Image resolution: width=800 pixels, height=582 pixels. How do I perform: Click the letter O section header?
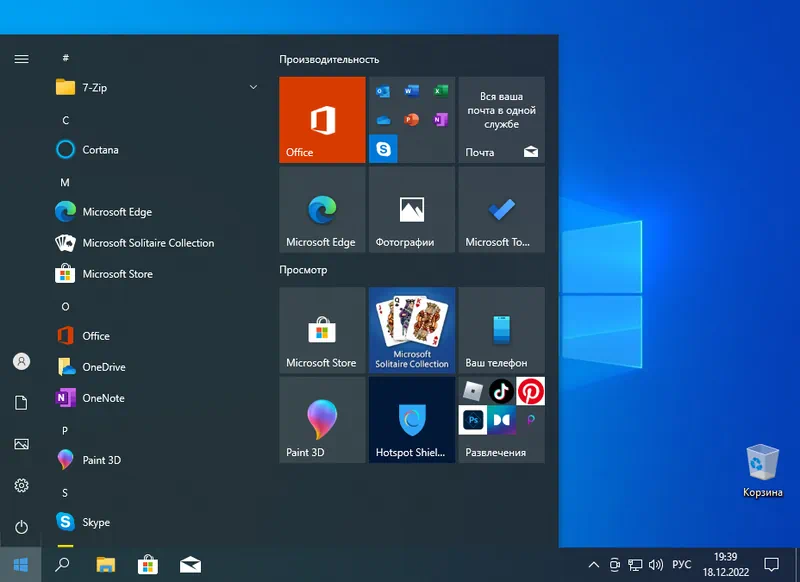(x=65, y=307)
